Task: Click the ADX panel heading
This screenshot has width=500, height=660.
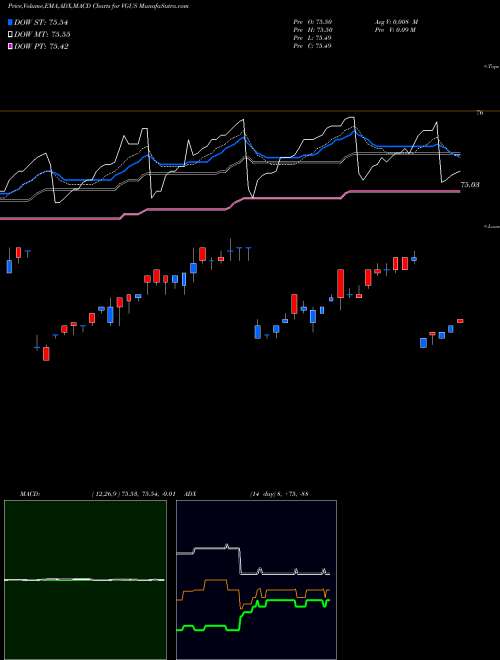Action: (x=190, y=494)
